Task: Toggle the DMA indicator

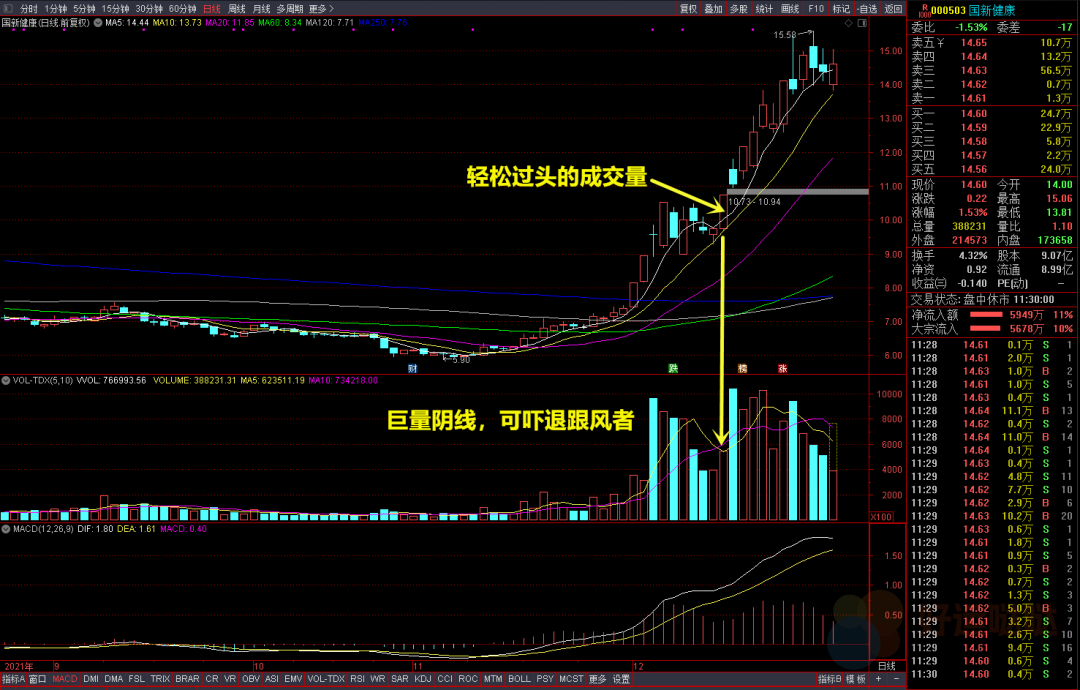Action: pos(114,679)
